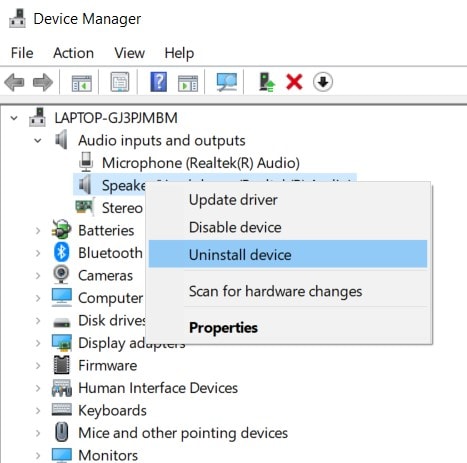
Task: Choose Scan for hardware changes menu entry
Action: (x=288, y=291)
